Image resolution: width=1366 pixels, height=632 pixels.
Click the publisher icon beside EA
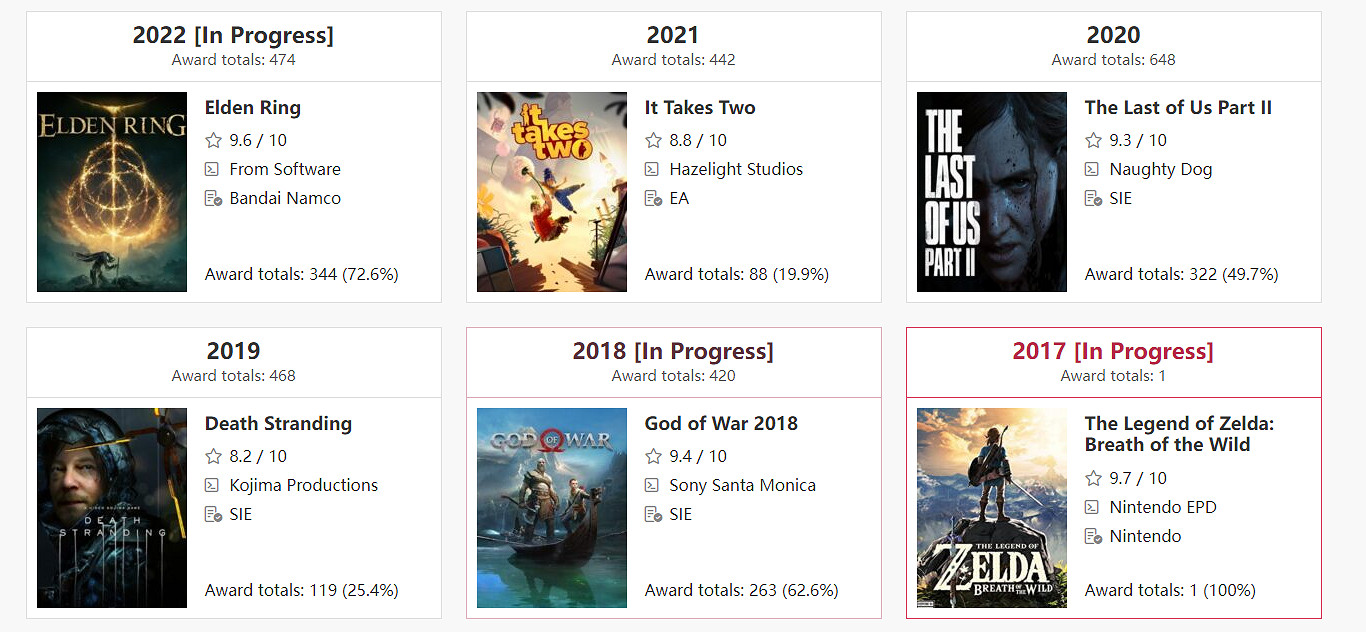[x=653, y=198]
